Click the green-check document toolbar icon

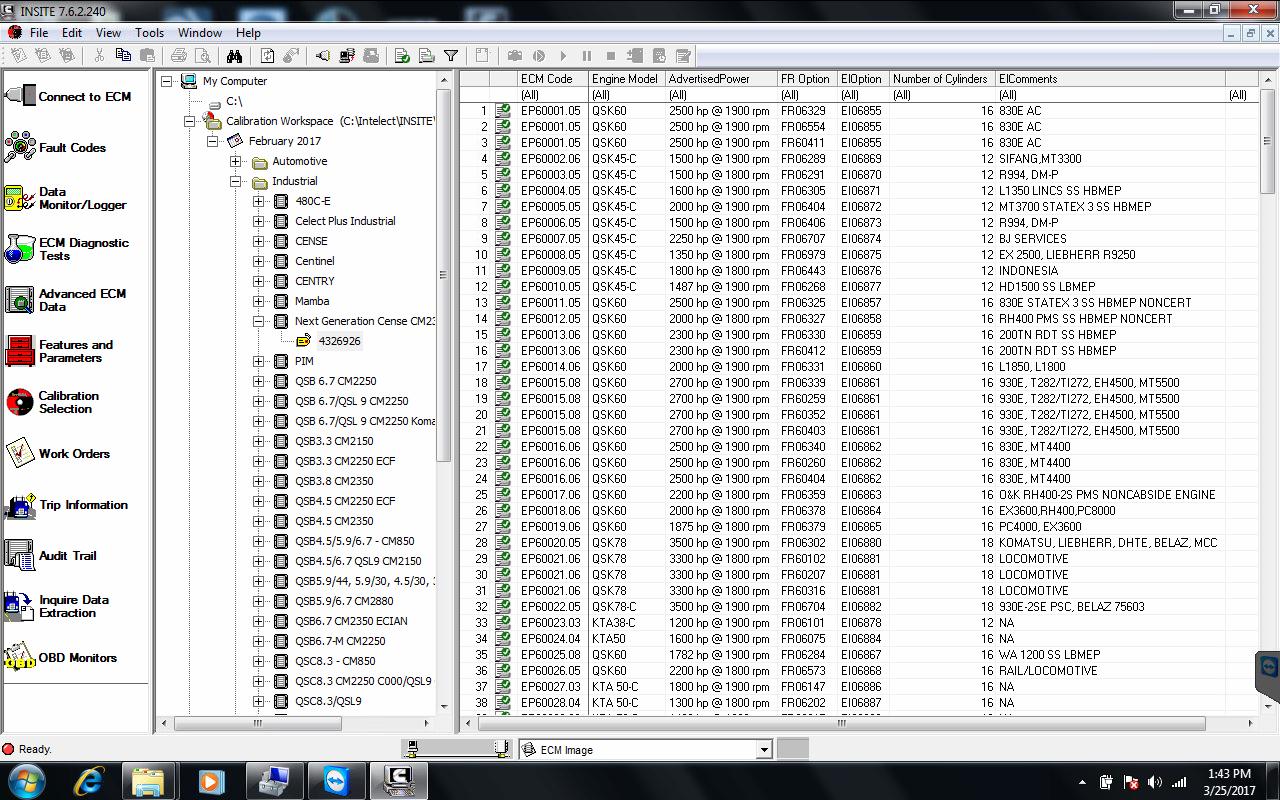click(402, 56)
